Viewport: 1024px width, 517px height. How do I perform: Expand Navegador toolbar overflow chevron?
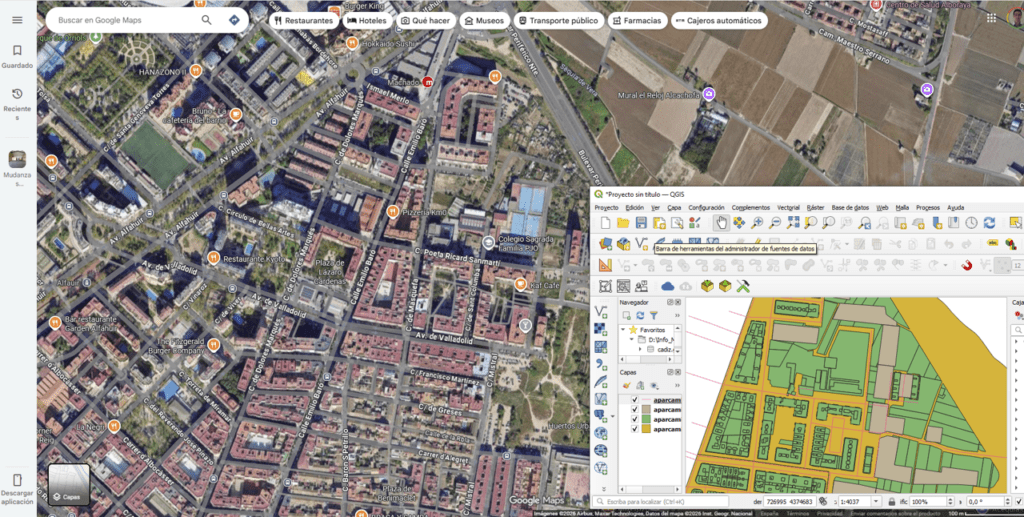[x=677, y=315]
